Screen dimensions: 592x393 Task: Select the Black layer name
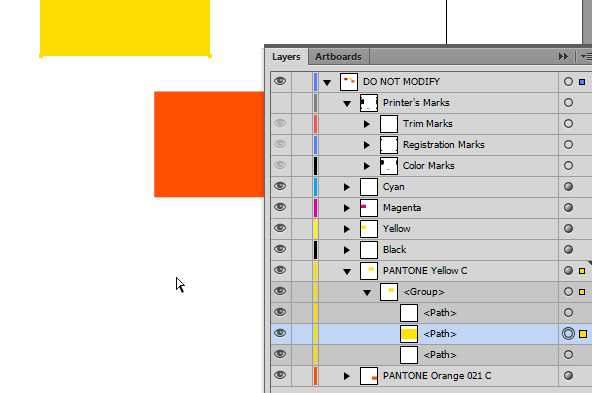pos(395,250)
